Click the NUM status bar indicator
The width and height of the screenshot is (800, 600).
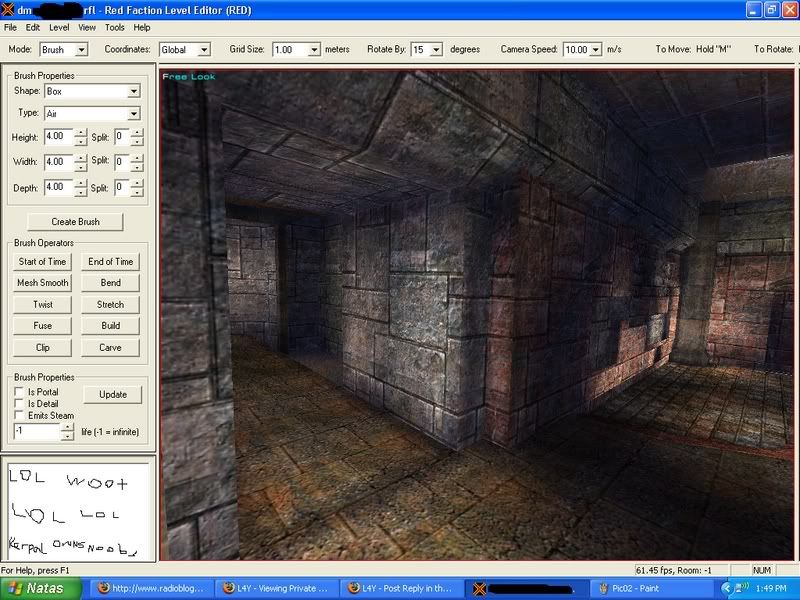click(762, 570)
